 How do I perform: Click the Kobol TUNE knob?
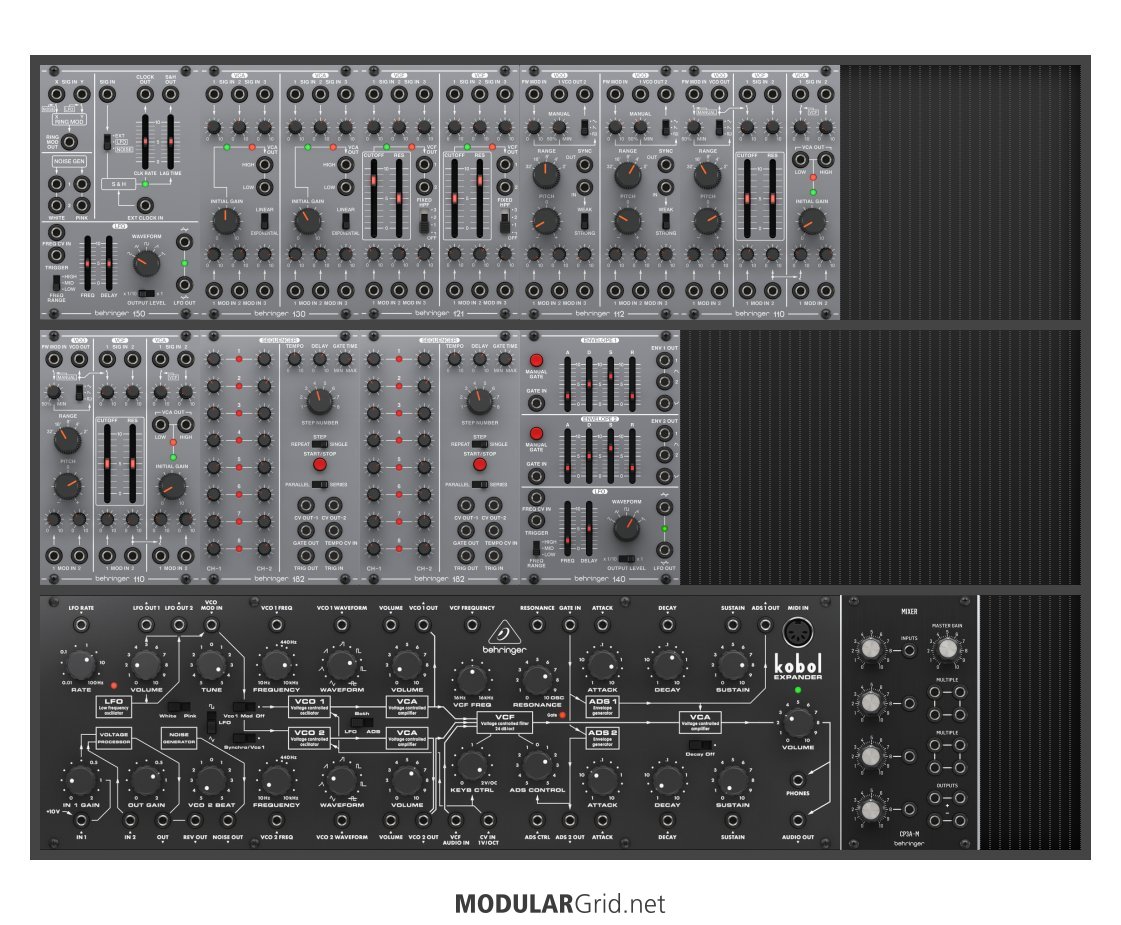tap(212, 665)
